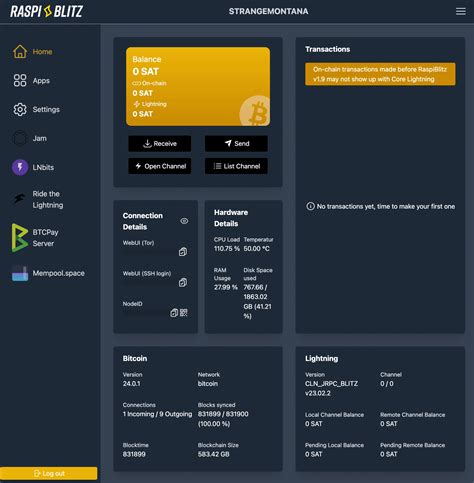The width and height of the screenshot is (474, 483).
Task: Copy the NodeID value
Action: click(x=174, y=313)
